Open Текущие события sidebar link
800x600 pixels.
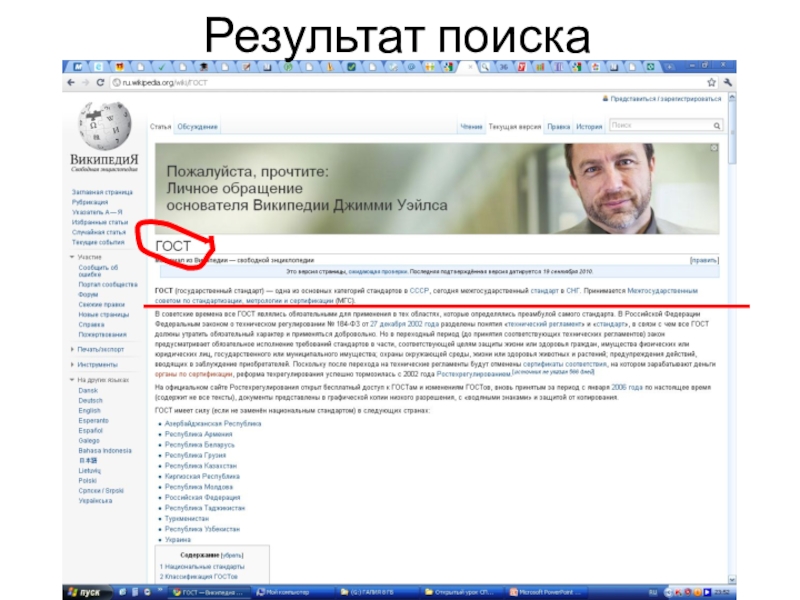click(x=98, y=242)
